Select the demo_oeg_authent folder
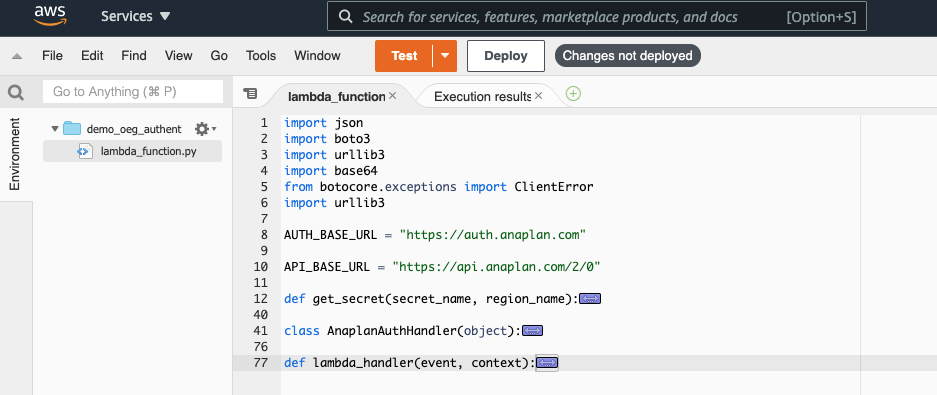The height and width of the screenshot is (395, 937). tap(134, 128)
